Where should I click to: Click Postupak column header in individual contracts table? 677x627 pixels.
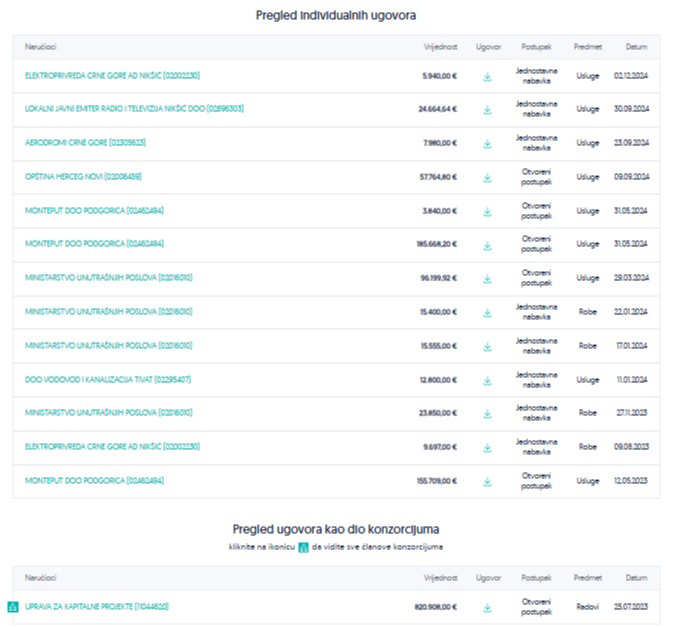536,47
